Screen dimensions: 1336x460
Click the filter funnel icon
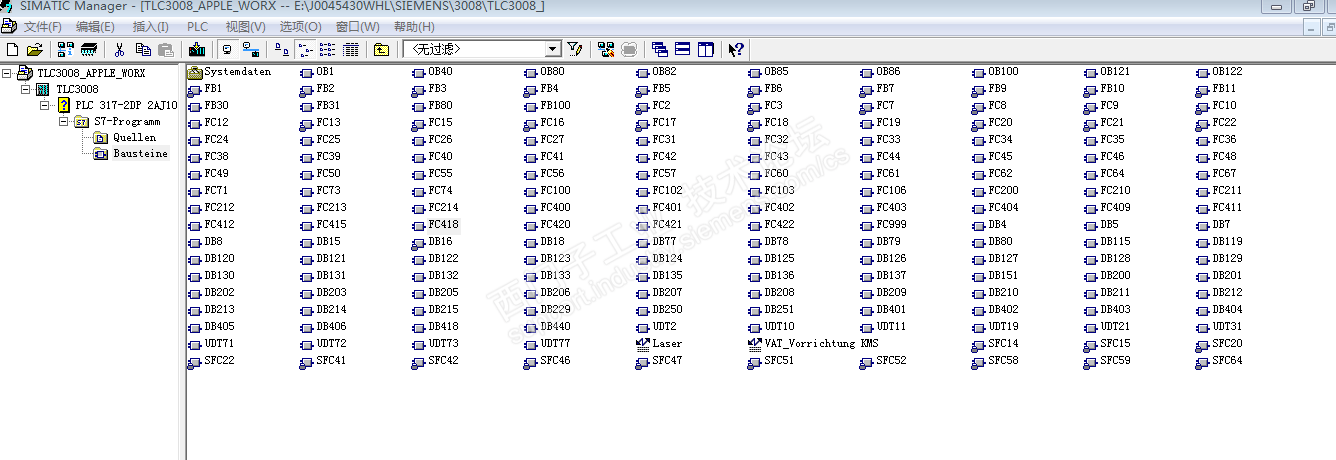(574, 49)
